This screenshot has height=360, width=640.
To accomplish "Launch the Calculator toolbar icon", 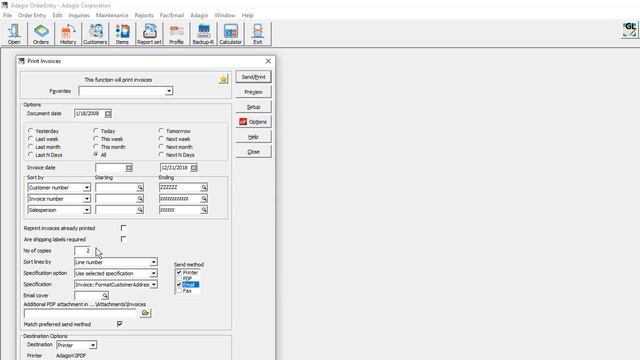I will tap(230, 34).
